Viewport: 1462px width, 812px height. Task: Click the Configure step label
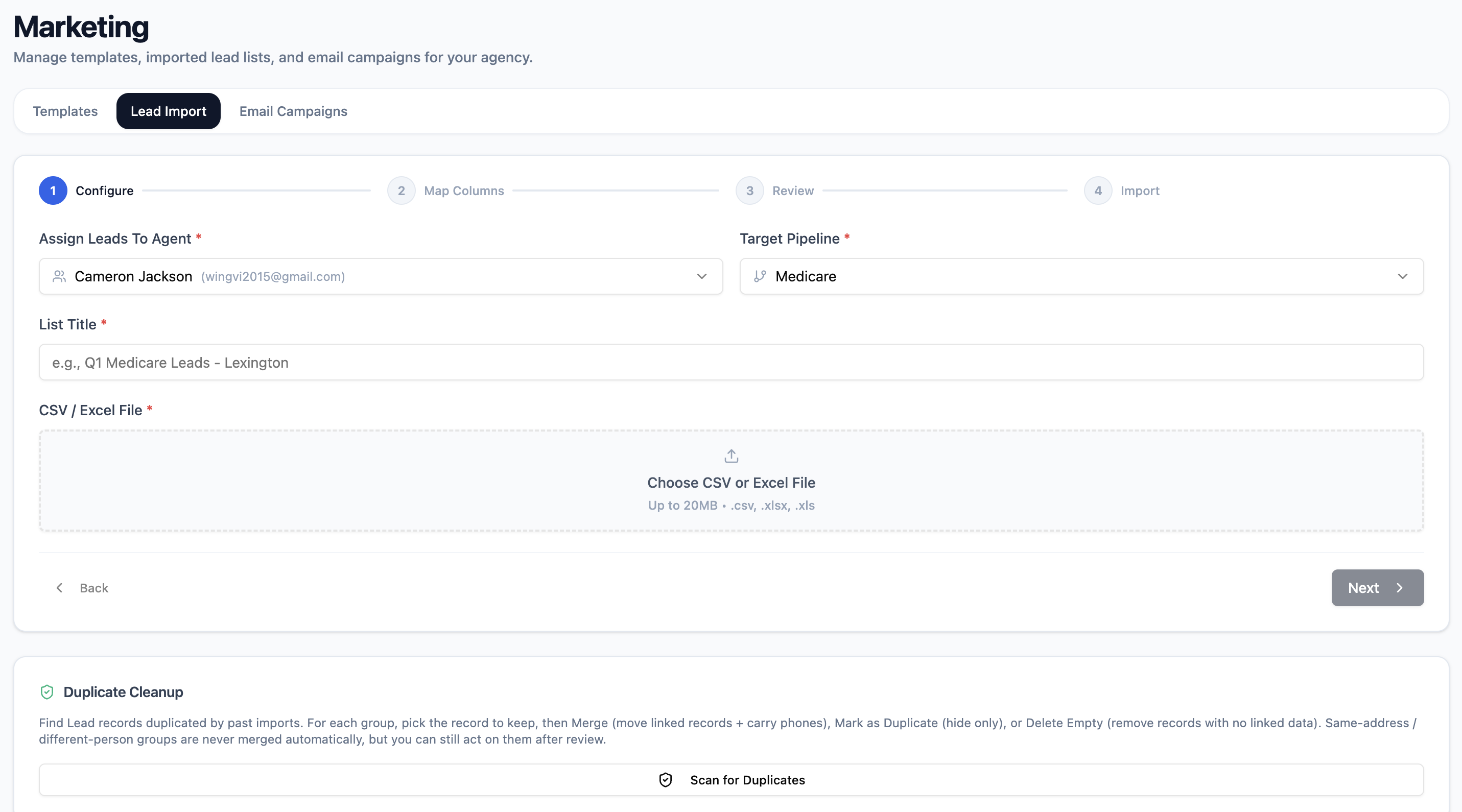pyautogui.click(x=104, y=190)
